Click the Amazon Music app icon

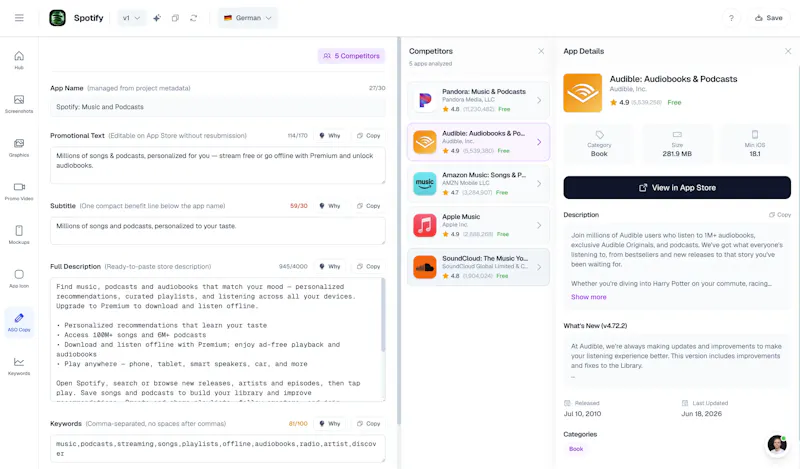click(x=424, y=184)
